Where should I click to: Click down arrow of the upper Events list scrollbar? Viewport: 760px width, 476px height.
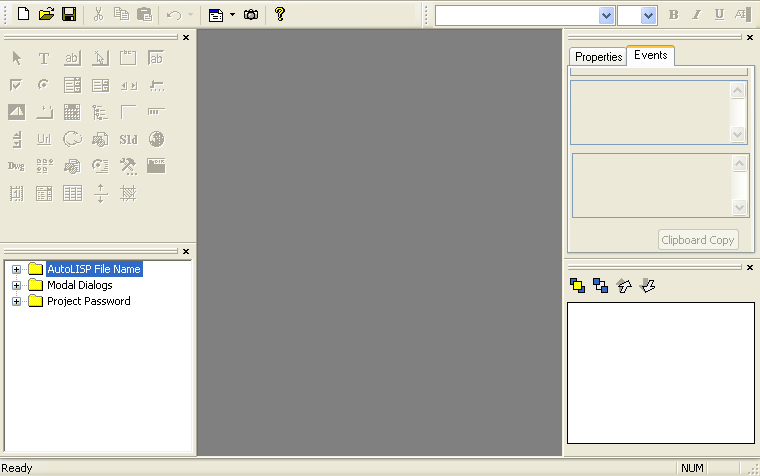tap(737, 134)
